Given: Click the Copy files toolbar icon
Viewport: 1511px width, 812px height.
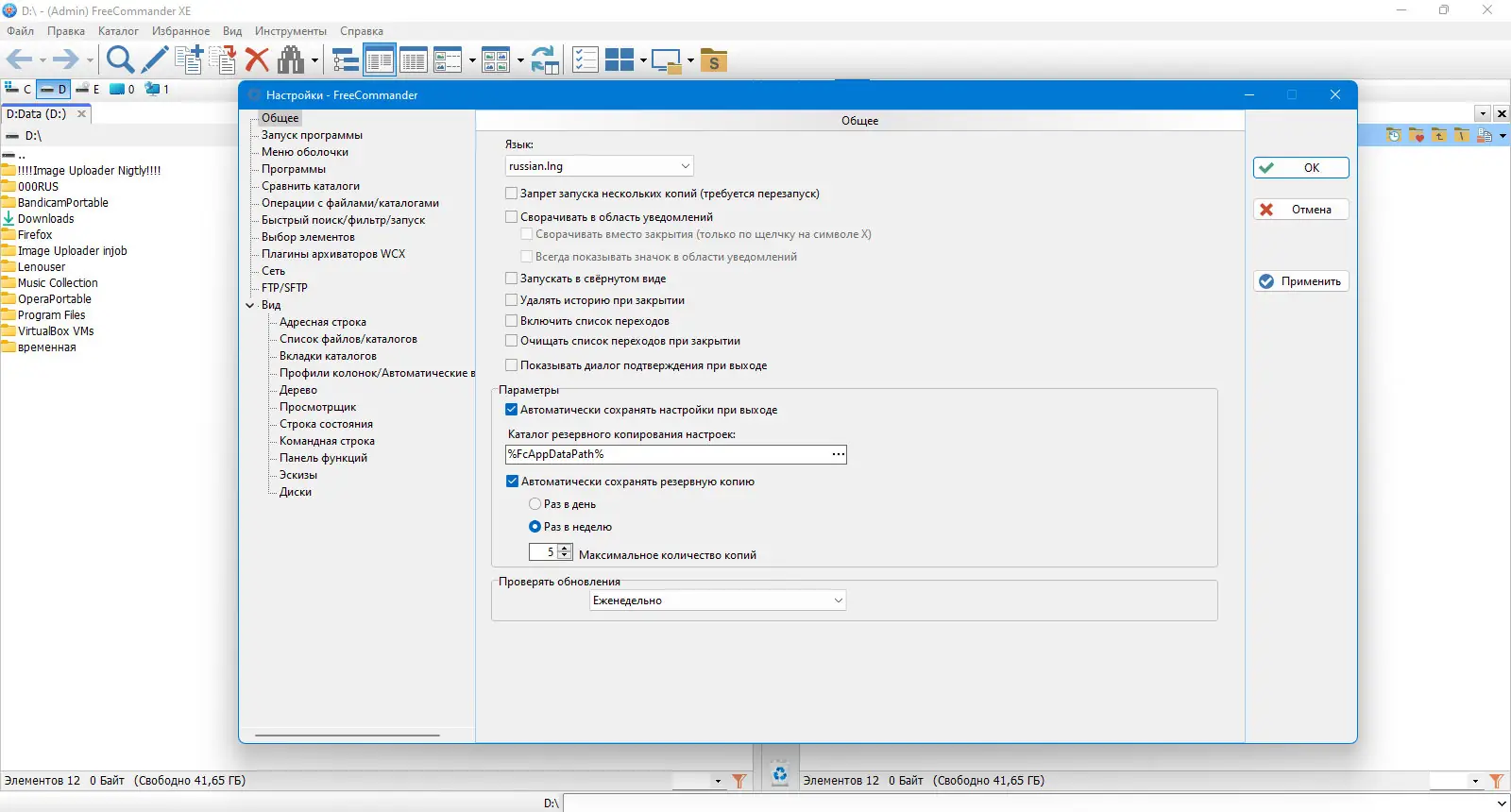Looking at the screenshot, I should tap(189, 60).
